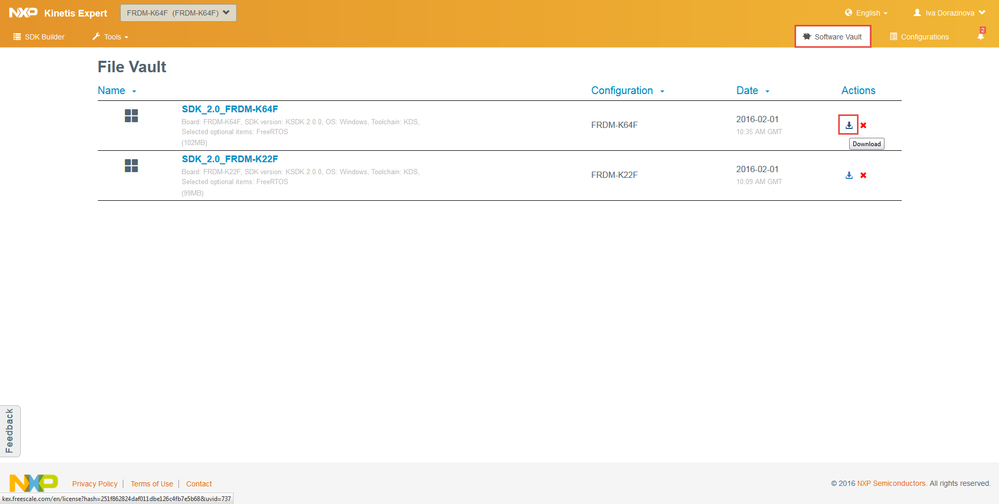This screenshot has height=504, width=999.
Task: Download the SDK_2.0_FRDM-K64F package
Action: tap(849, 125)
